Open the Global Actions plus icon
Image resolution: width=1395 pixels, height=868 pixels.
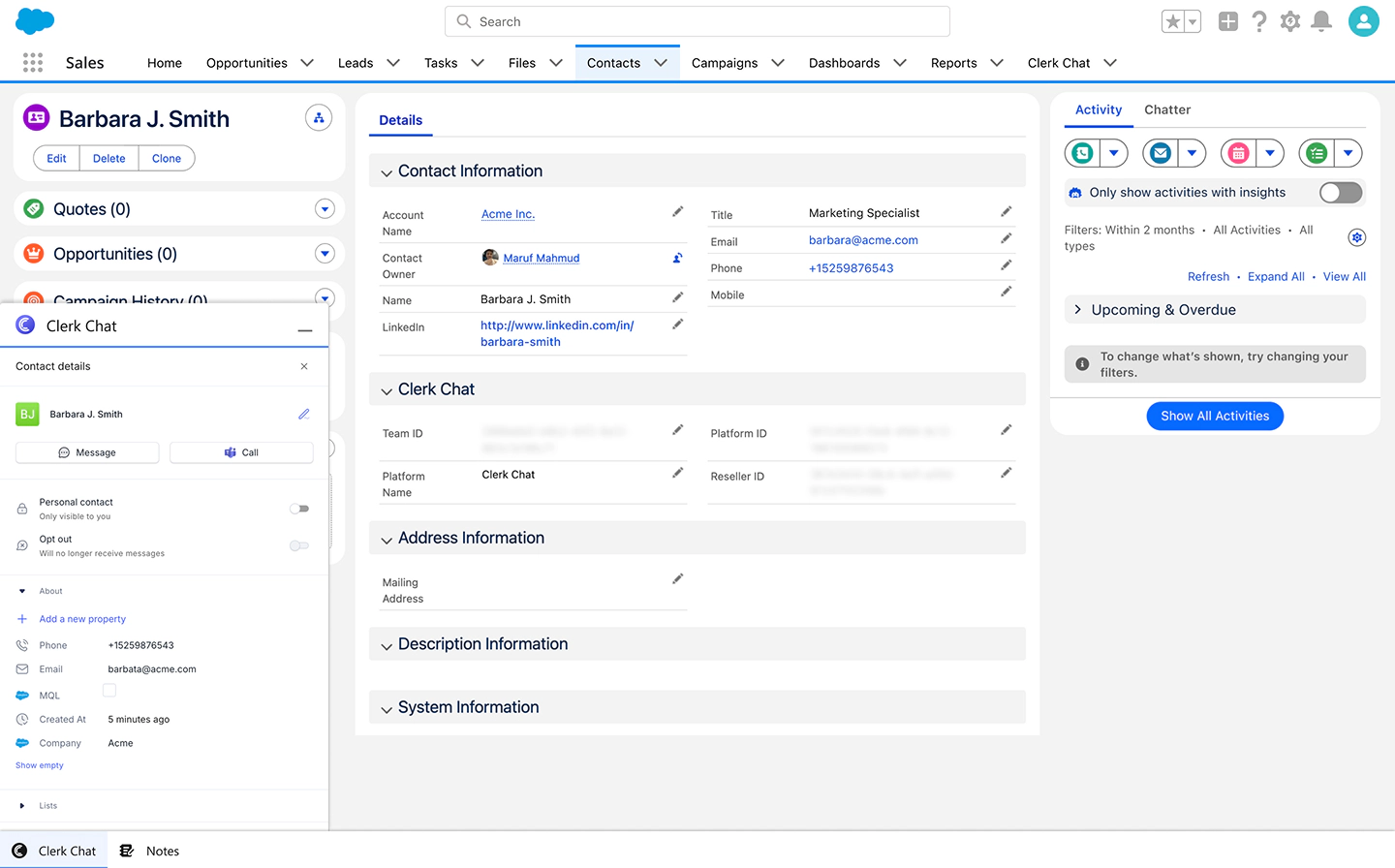point(1227,21)
